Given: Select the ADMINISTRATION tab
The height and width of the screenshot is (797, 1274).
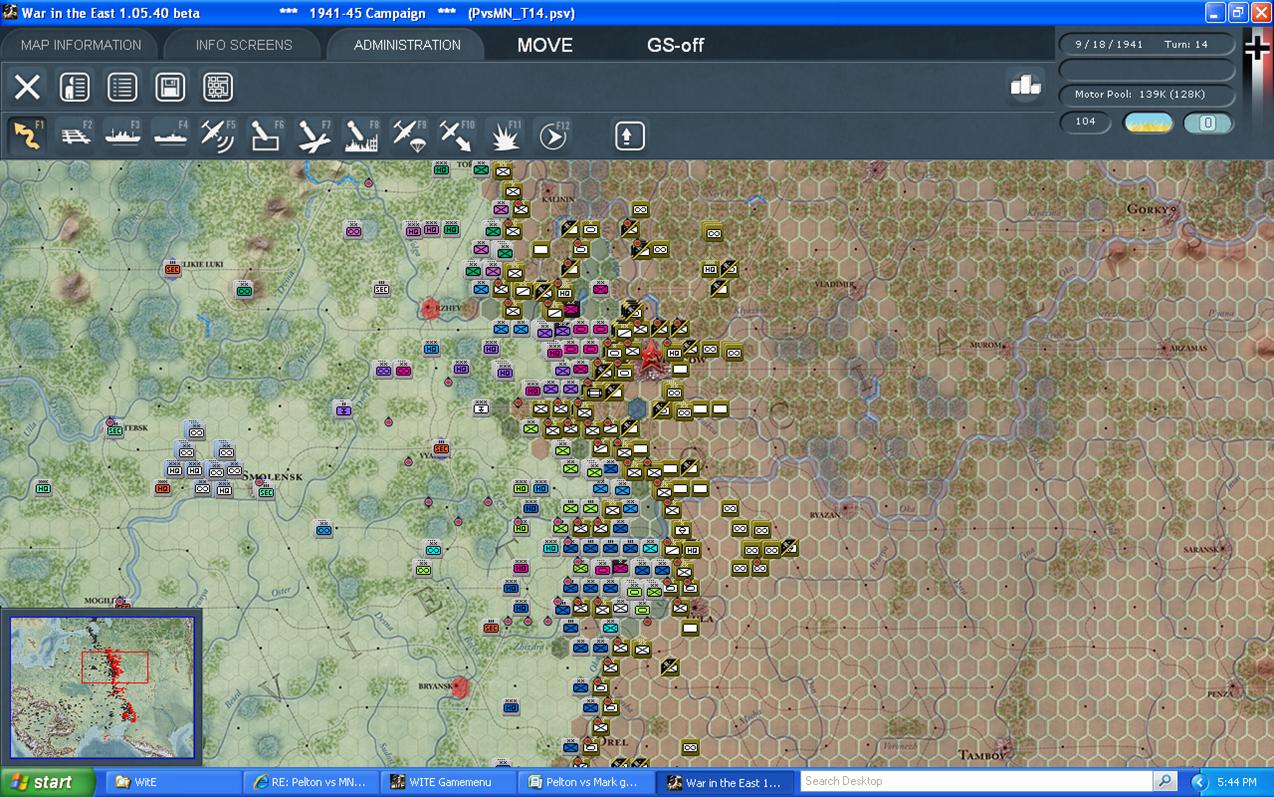Looking at the screenshot, I should [x=407, y=45].
